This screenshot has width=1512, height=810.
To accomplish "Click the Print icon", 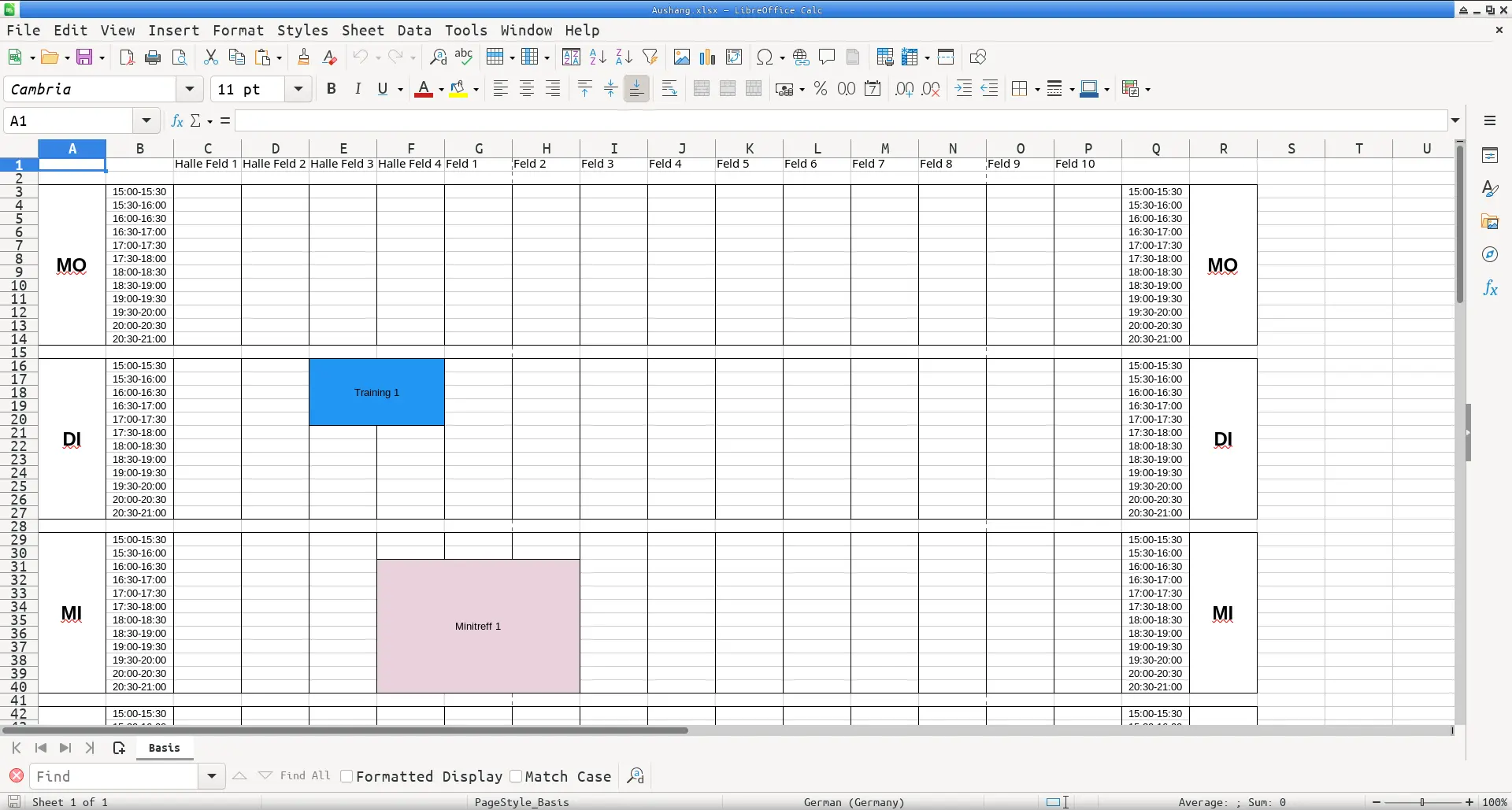I will pos(153,57).
